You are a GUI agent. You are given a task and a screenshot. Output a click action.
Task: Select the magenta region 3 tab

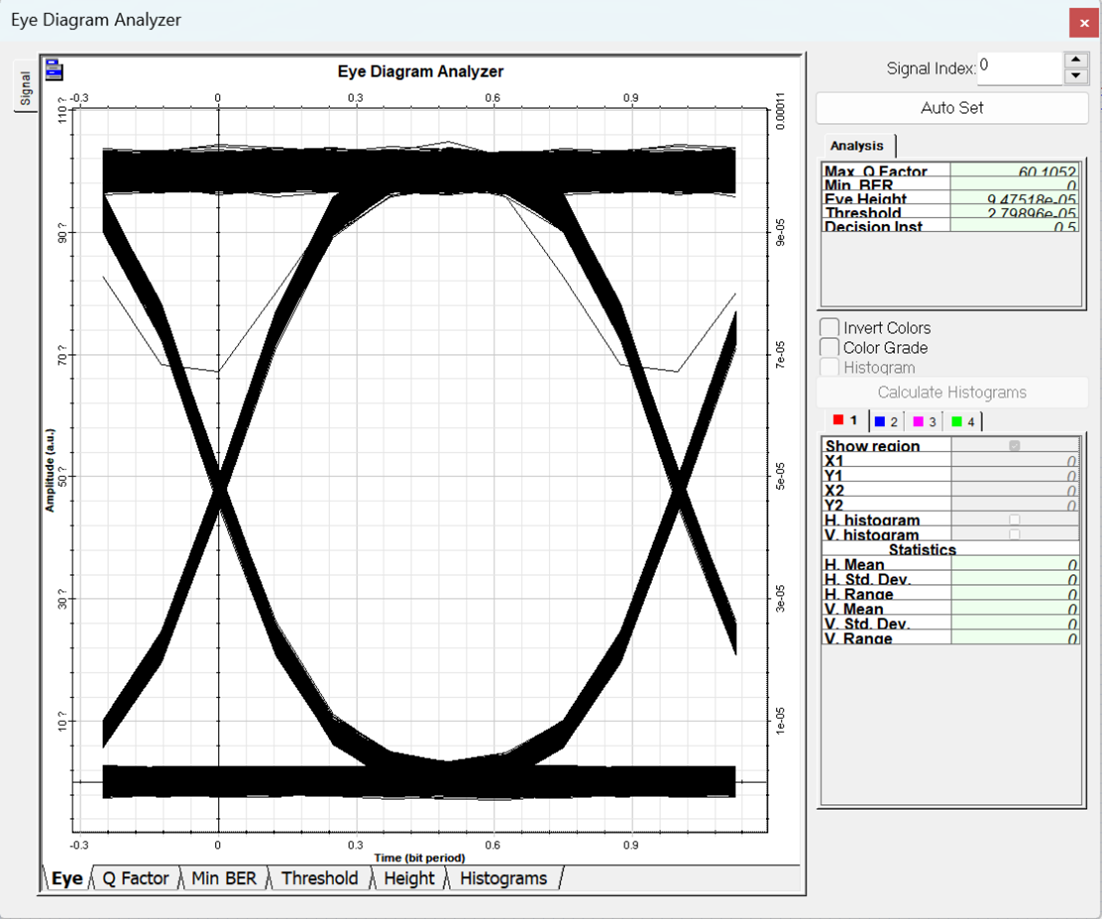(x=924, y=421)
